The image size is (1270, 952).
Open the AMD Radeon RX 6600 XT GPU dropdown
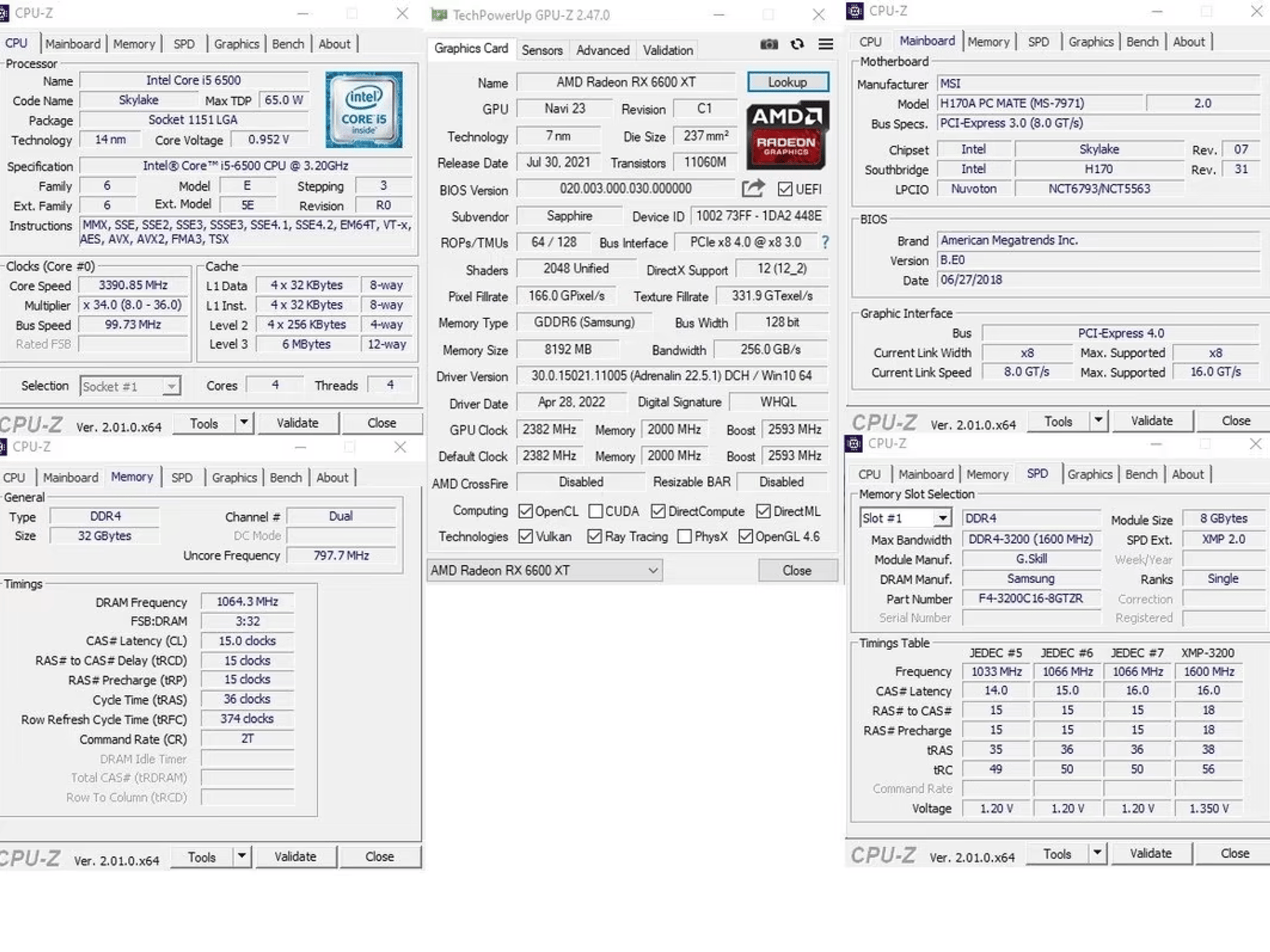tap(544, 570)
